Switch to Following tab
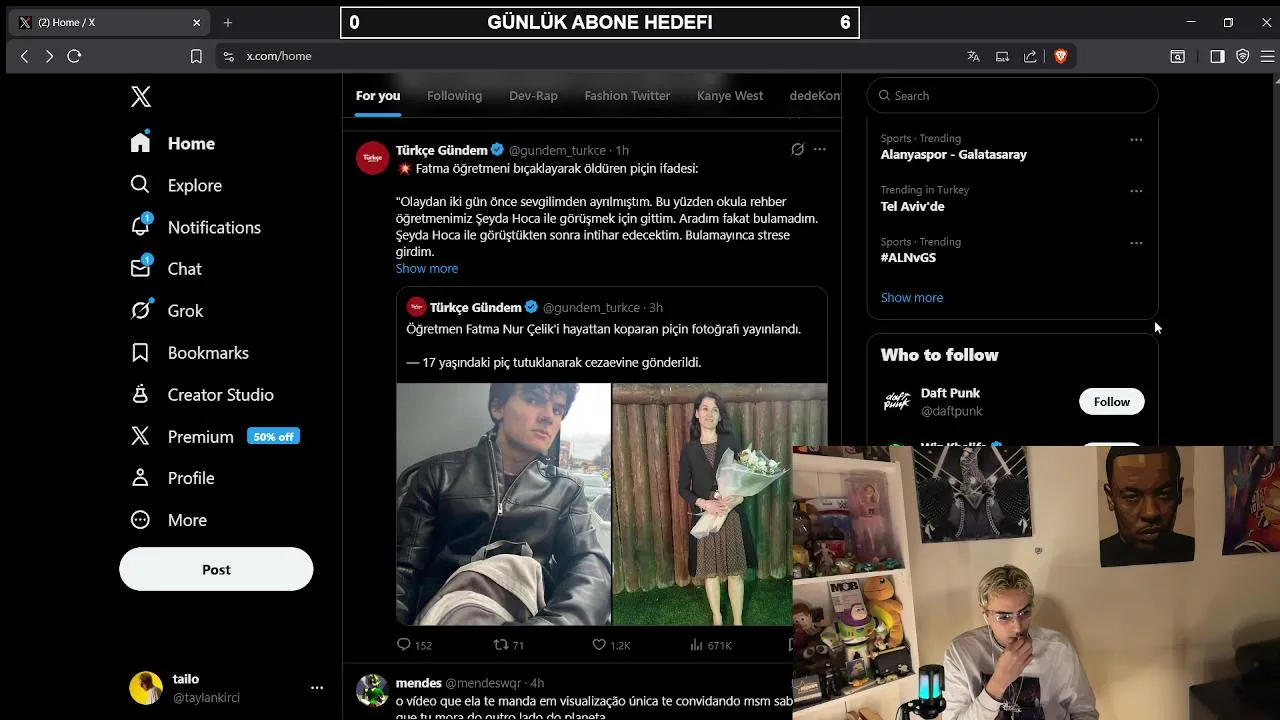Viewport: 1280px width, 720px height. pos(454,96)
